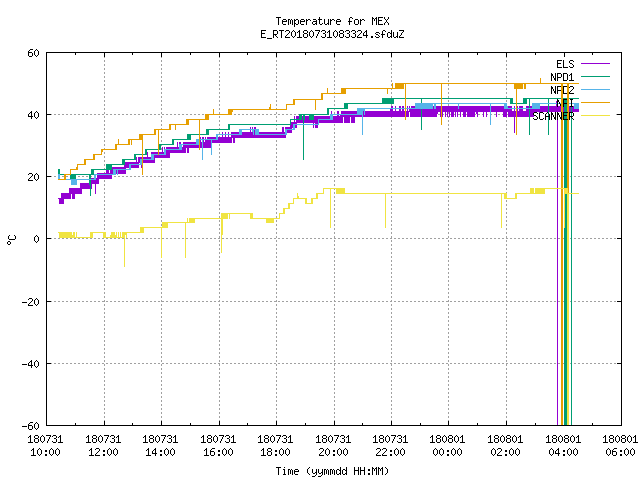
Task: Click the NPD1 legend label
Action: pyautogui.click(x=562, y=77)
